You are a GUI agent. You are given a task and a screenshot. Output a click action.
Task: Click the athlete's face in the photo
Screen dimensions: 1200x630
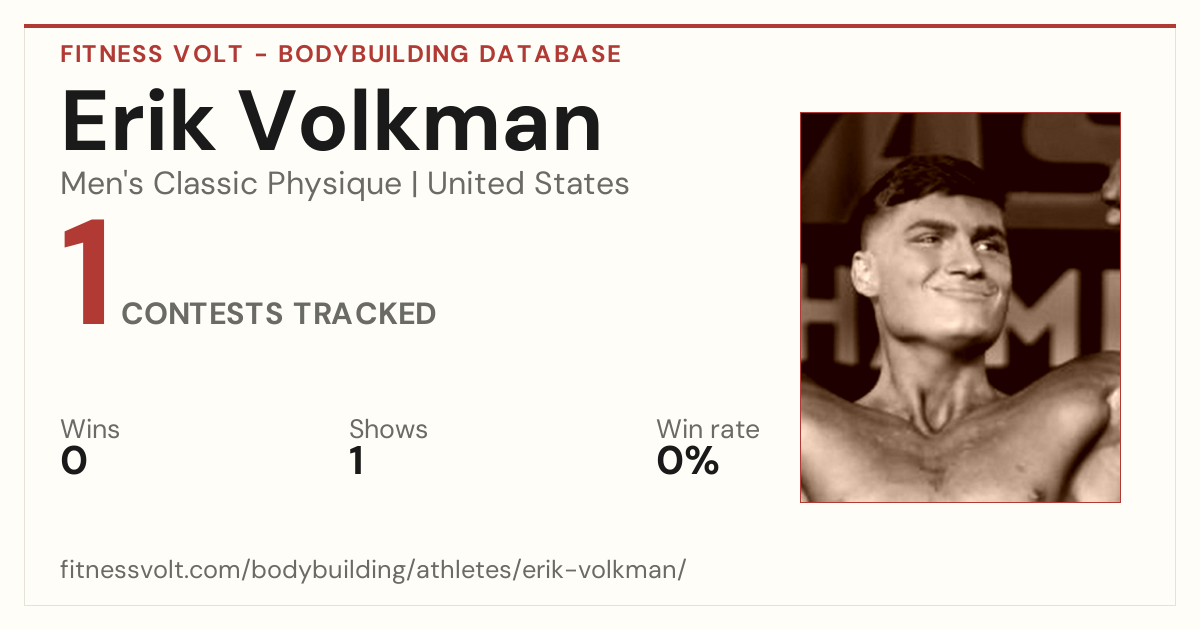point(938,265)
